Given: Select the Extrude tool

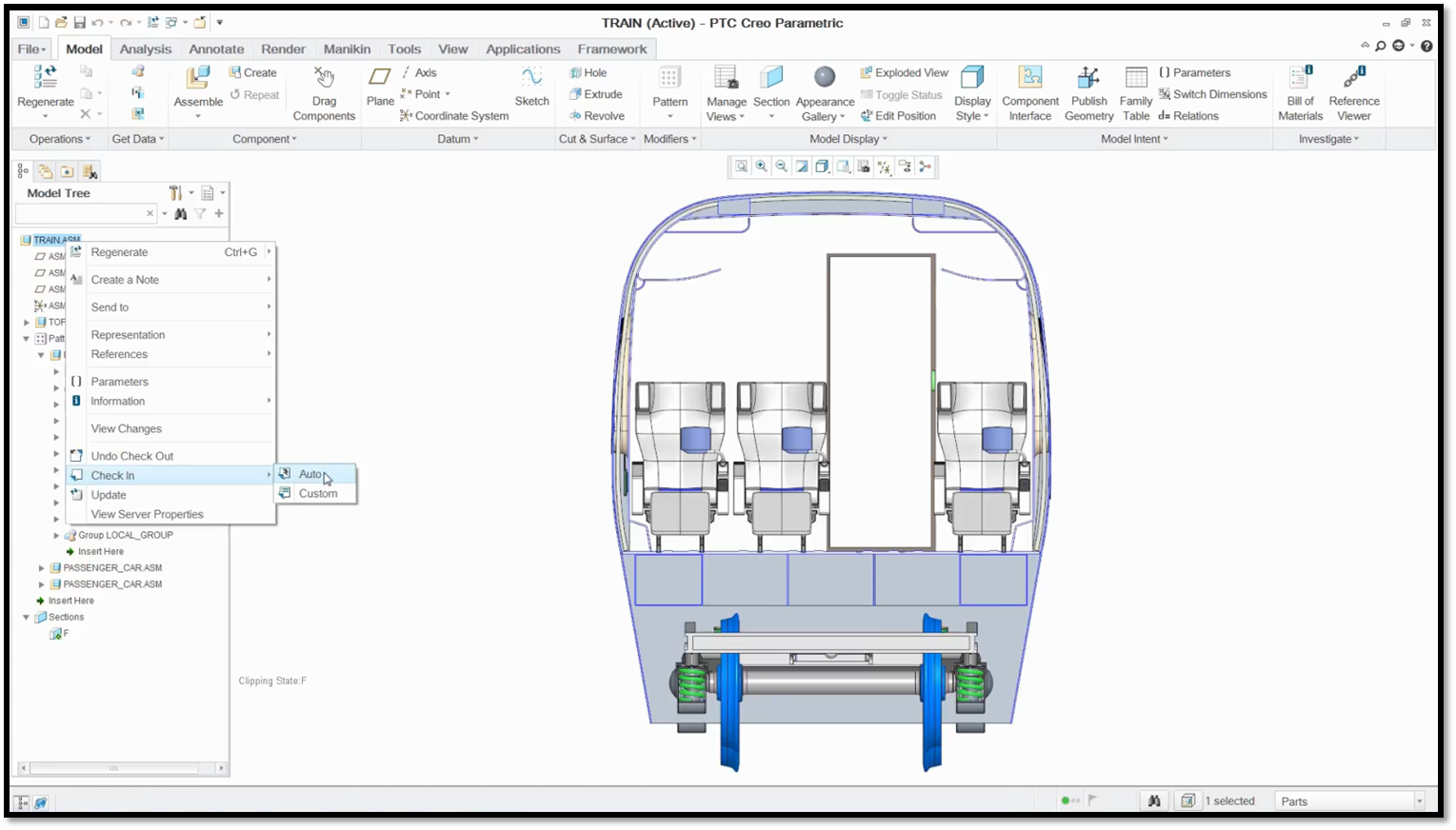Looking at the screenshot, I should (x=596, y=94).
